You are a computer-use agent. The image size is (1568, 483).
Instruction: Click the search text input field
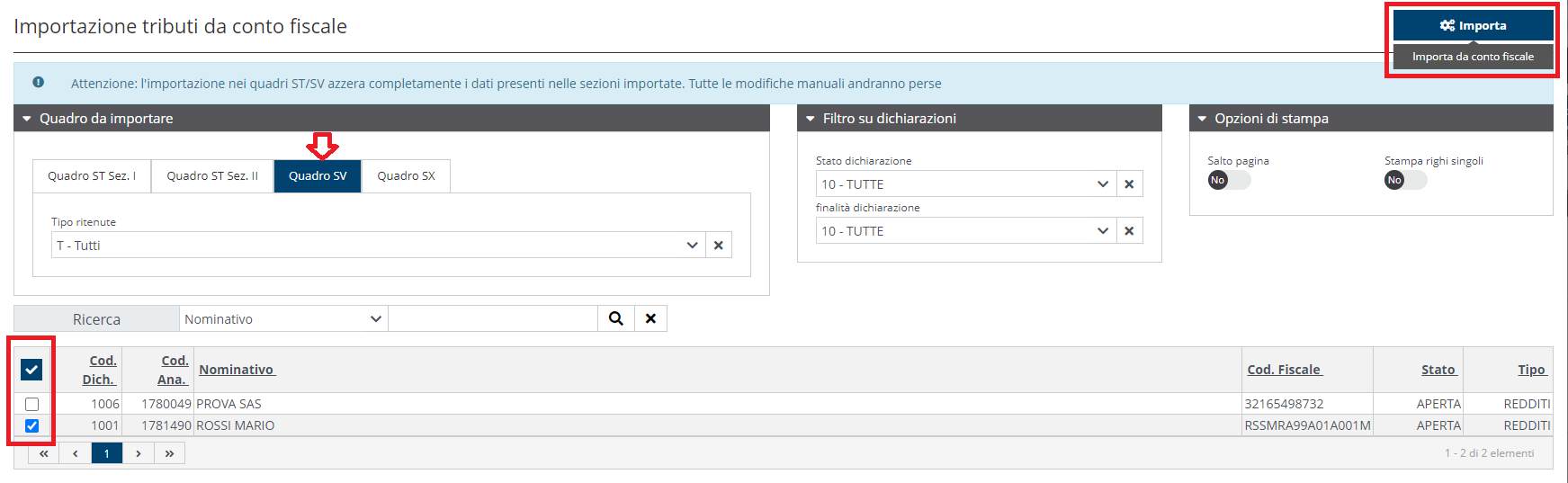click(x=493, y=318)
